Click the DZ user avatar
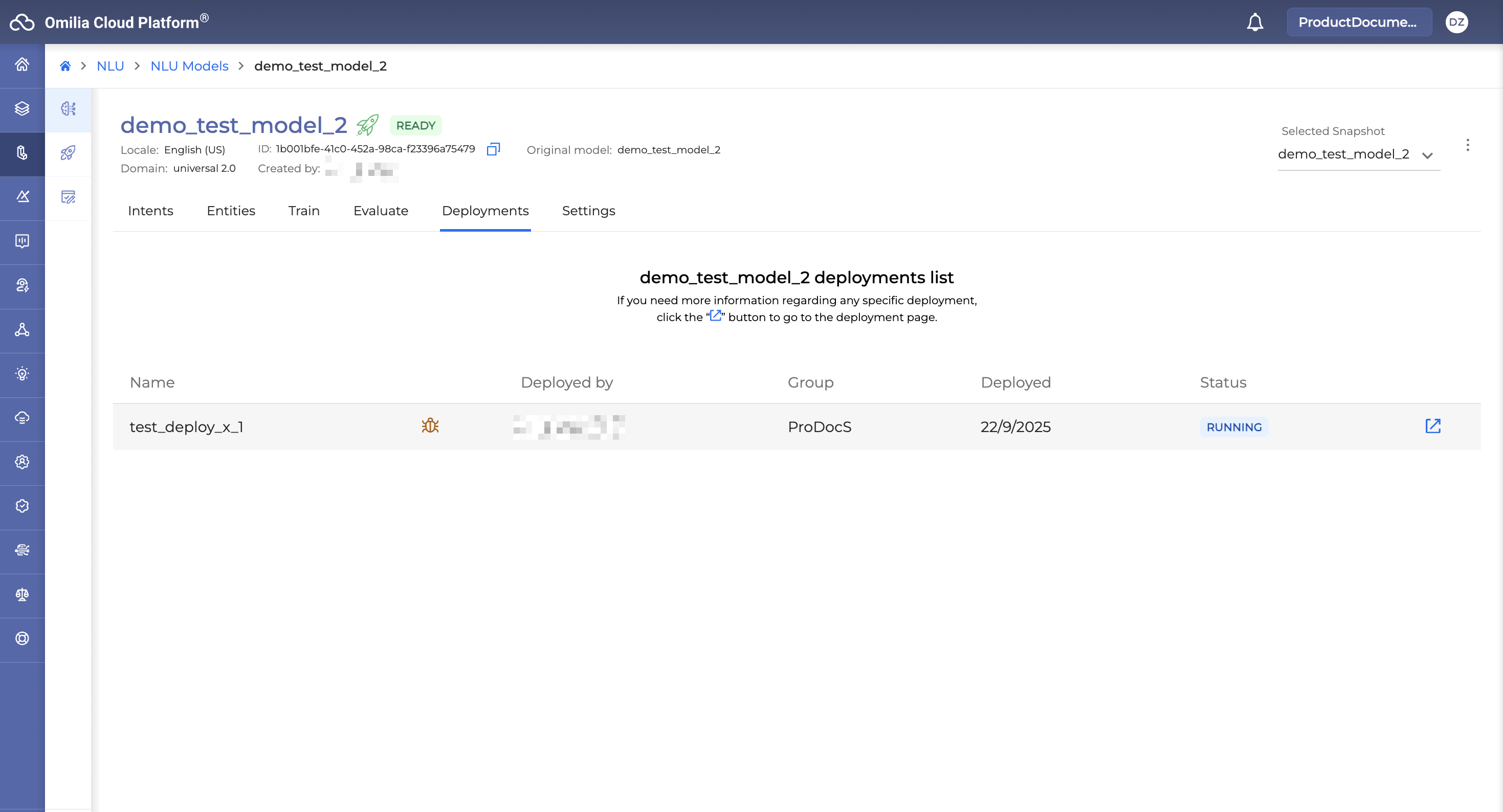Screen dimensions: 1503x812 pyautogui.click(x=1456, y=22)
